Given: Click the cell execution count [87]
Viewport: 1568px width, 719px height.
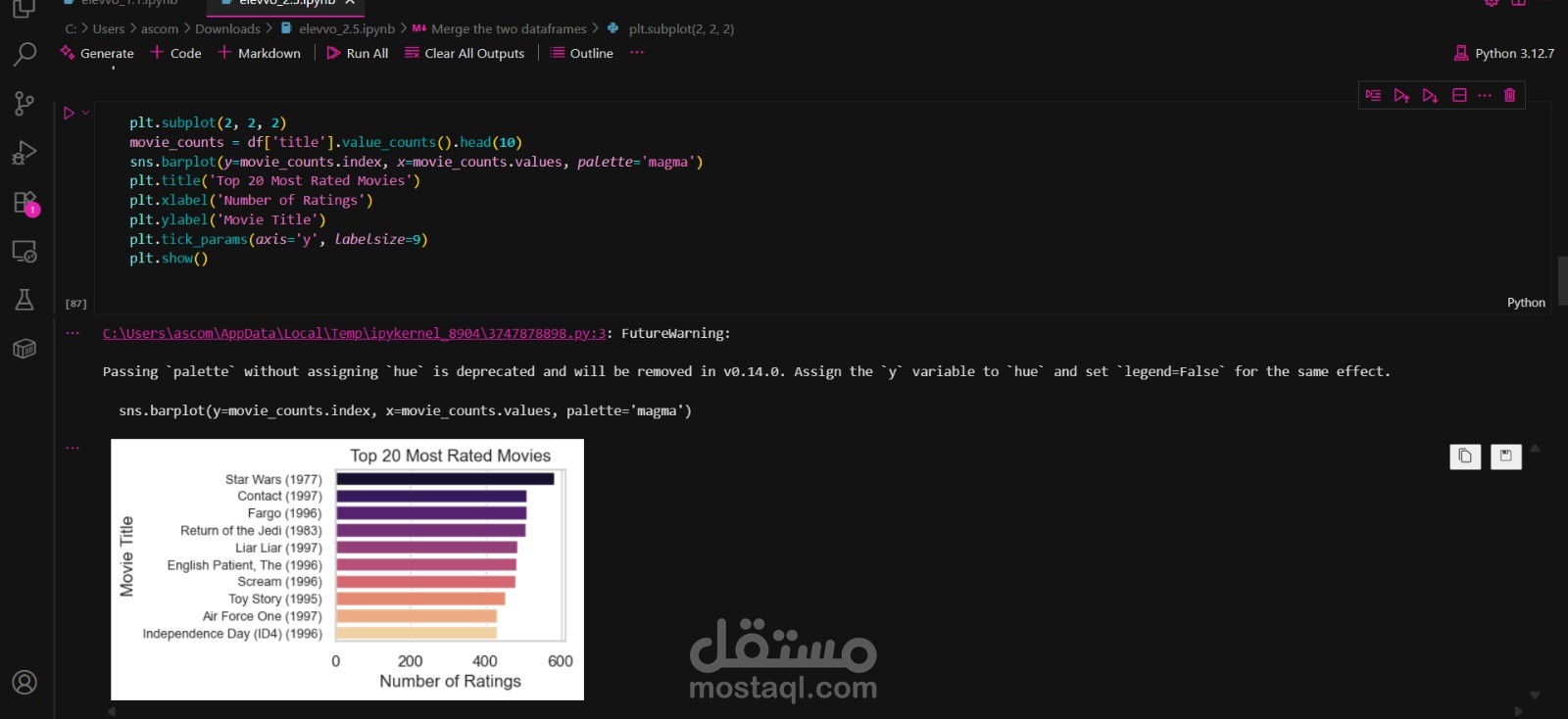Looking at the screenshot, I should coord(75,304).
